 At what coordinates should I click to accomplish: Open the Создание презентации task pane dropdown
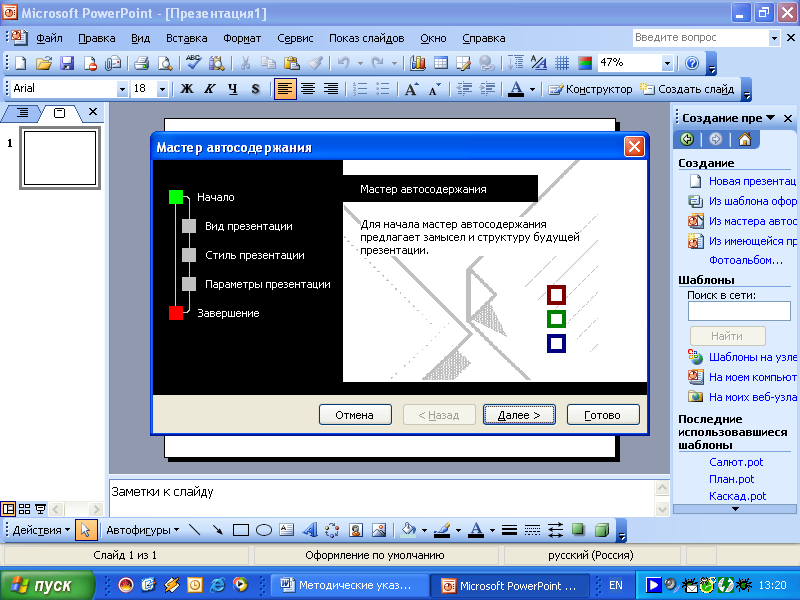tap(770, 118)
